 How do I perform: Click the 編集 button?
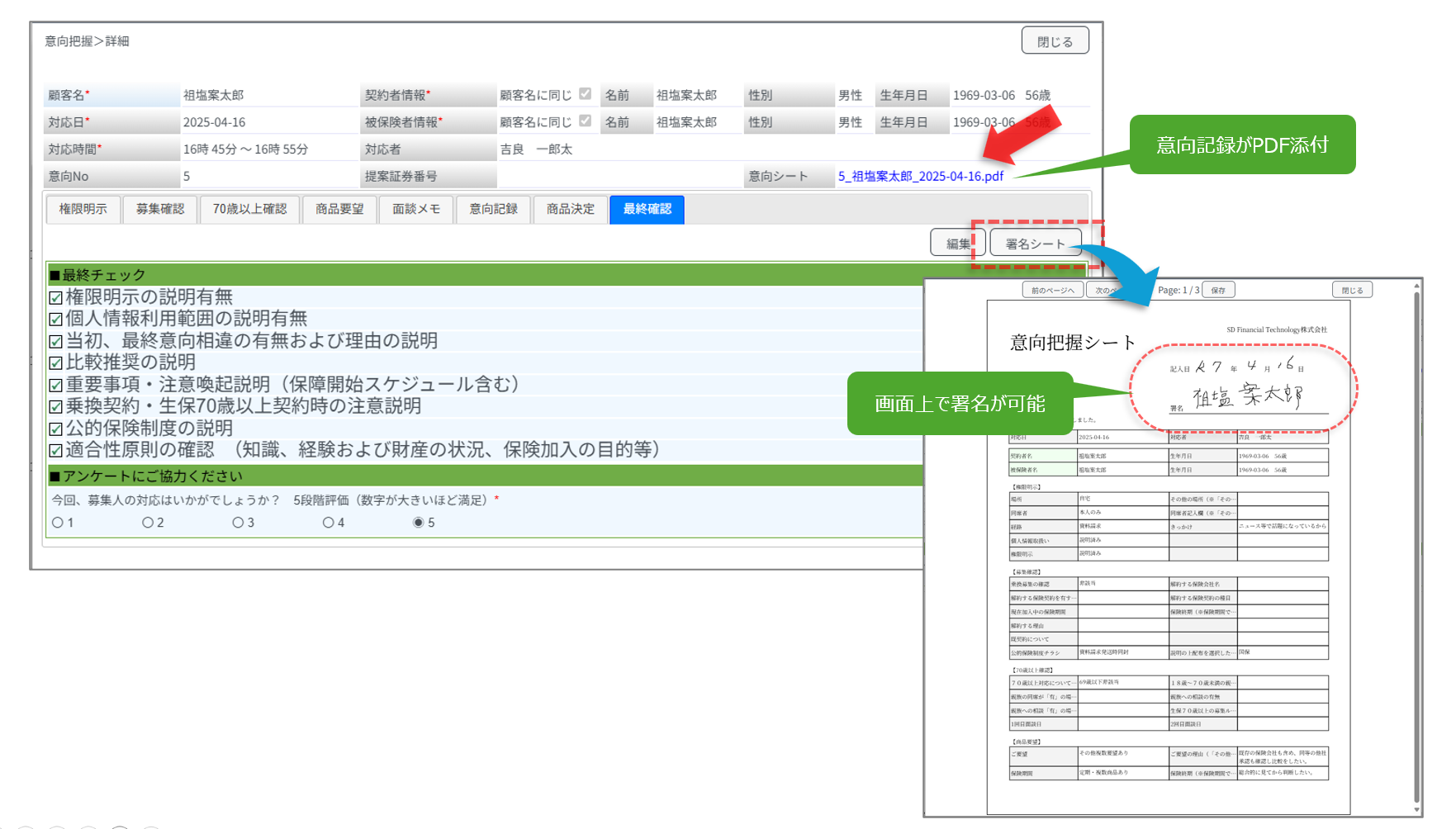[957, 244]
